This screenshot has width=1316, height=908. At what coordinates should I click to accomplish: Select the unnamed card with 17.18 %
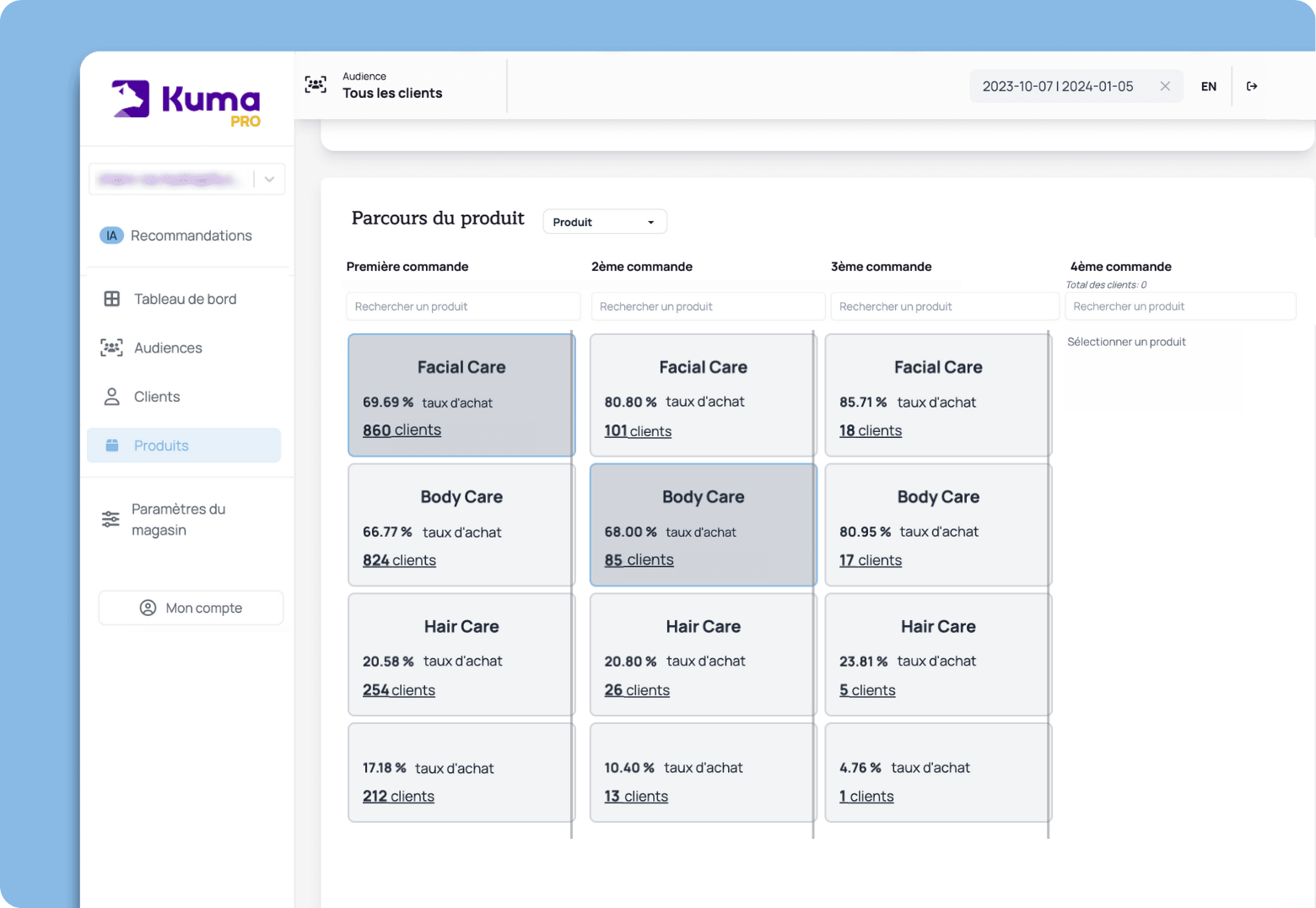pyautogui.click(x=461, y=772)
